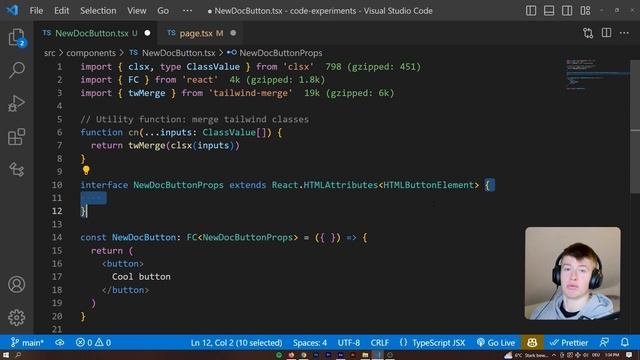Open the View menu

tap(137, 11)
